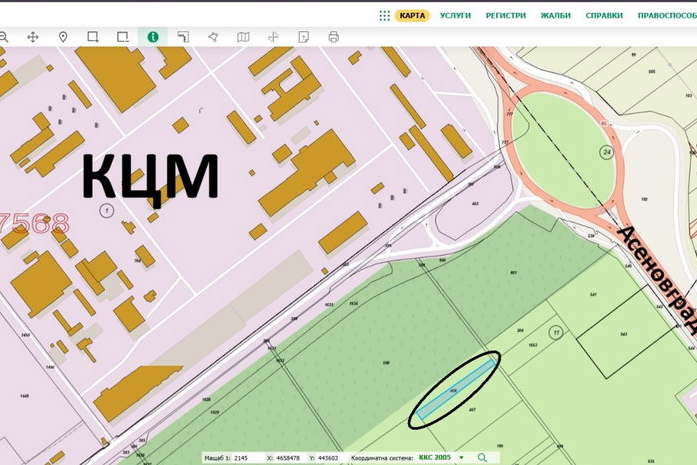Click the X coordinate field 4658478

[288, 458]
